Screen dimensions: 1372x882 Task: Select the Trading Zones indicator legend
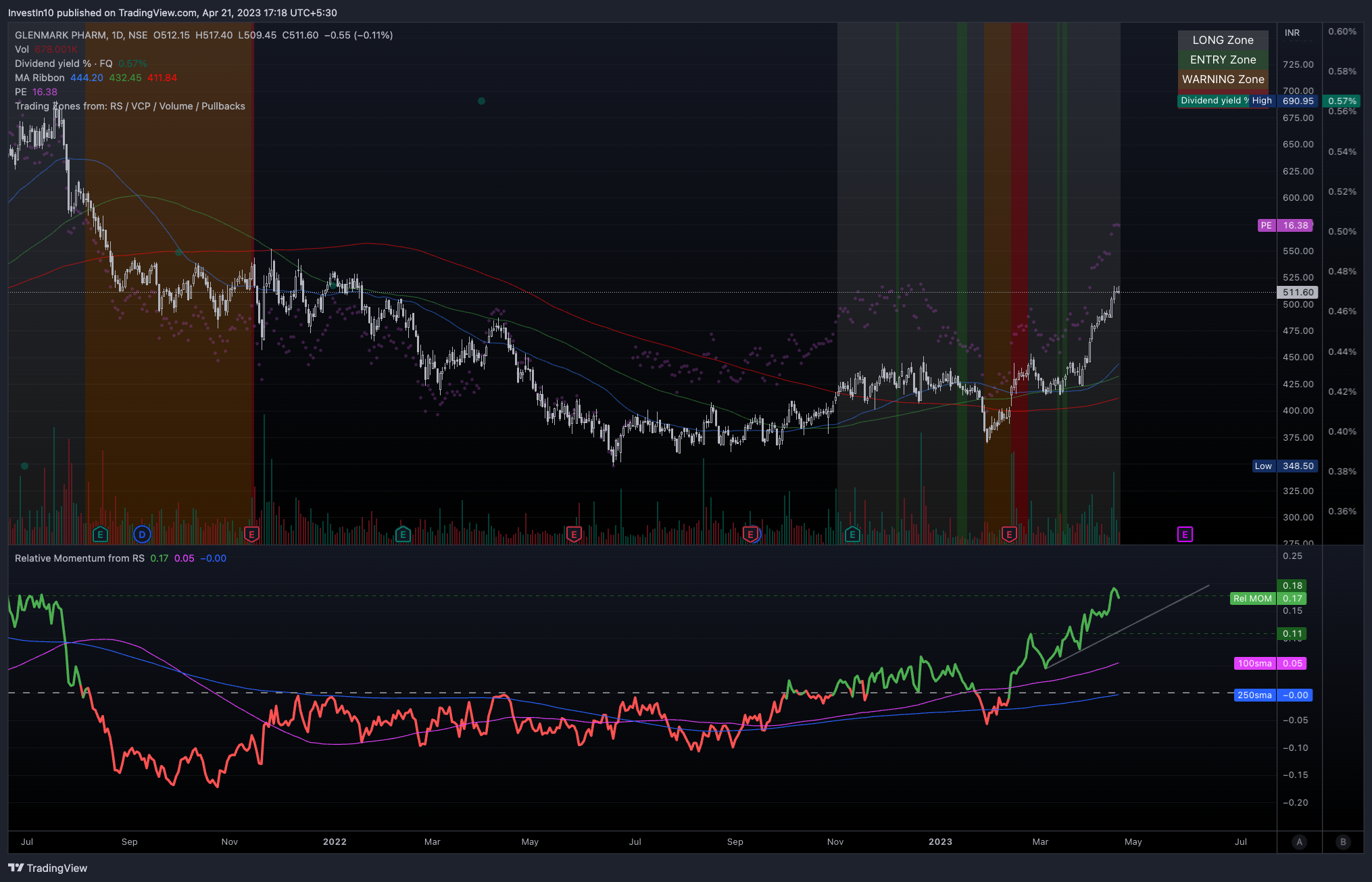(130, 106)
